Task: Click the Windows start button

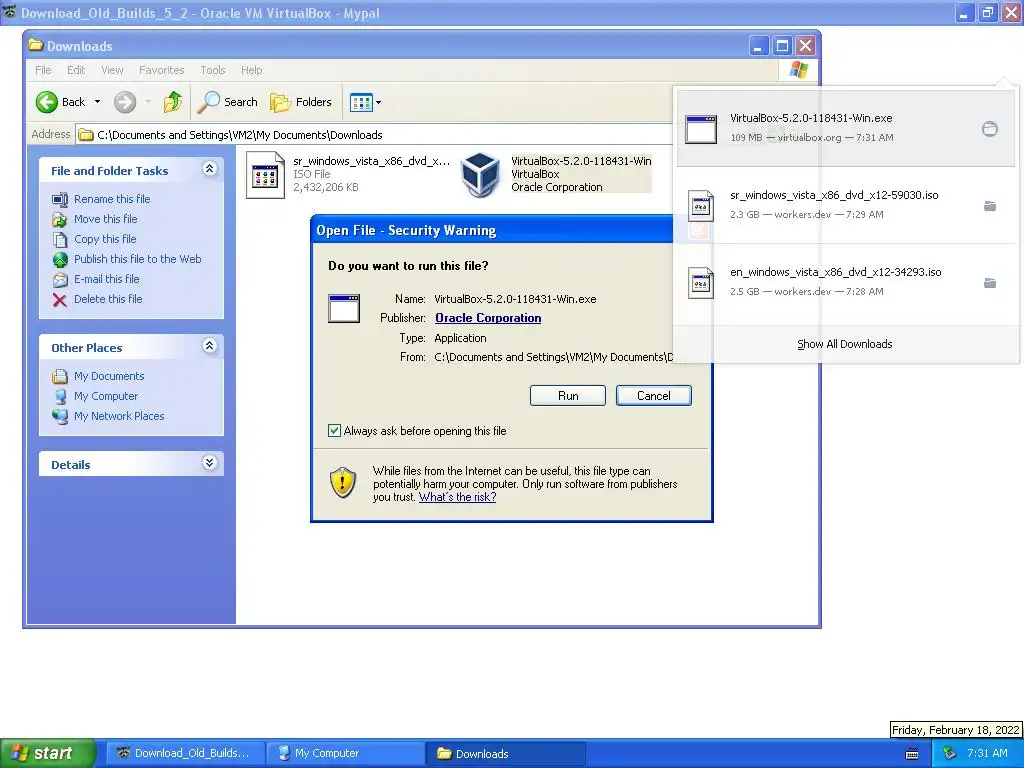Action: 48,753
